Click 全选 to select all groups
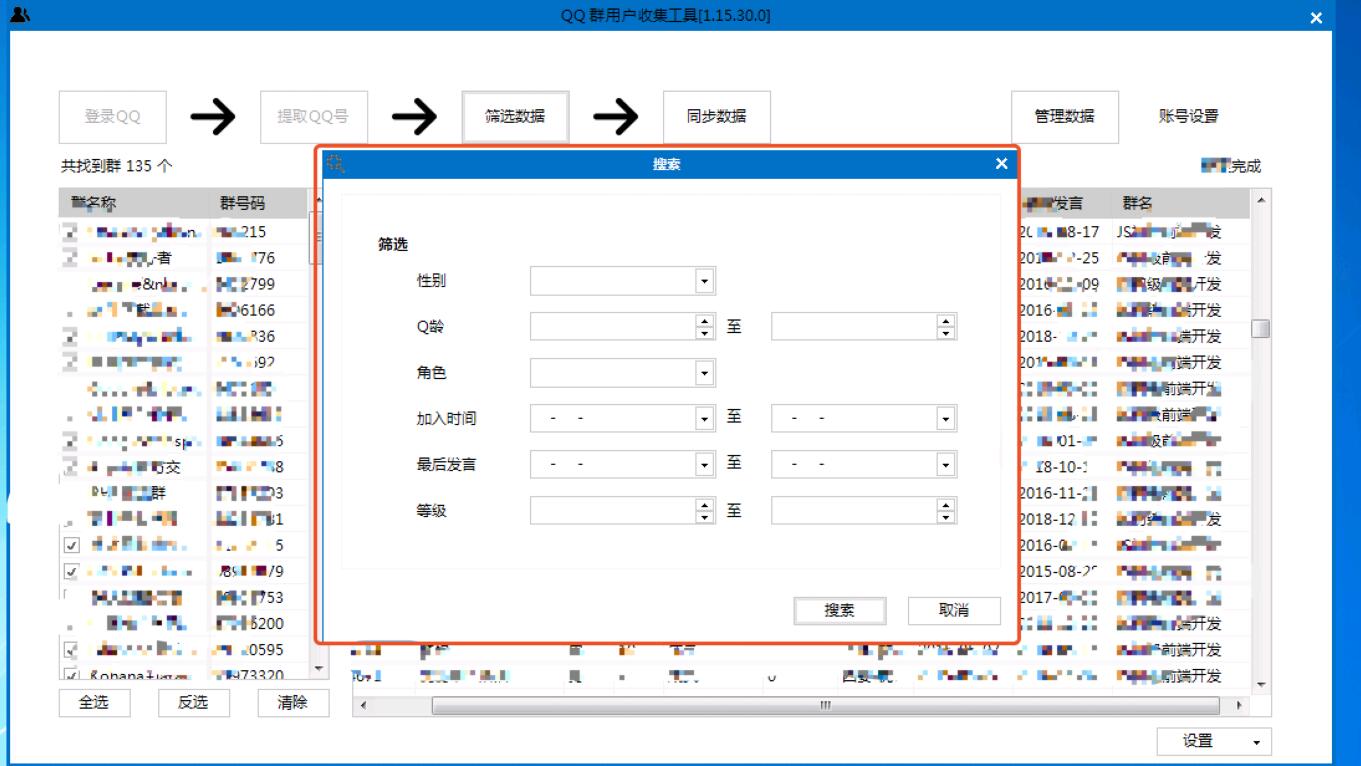 (94, 702)
